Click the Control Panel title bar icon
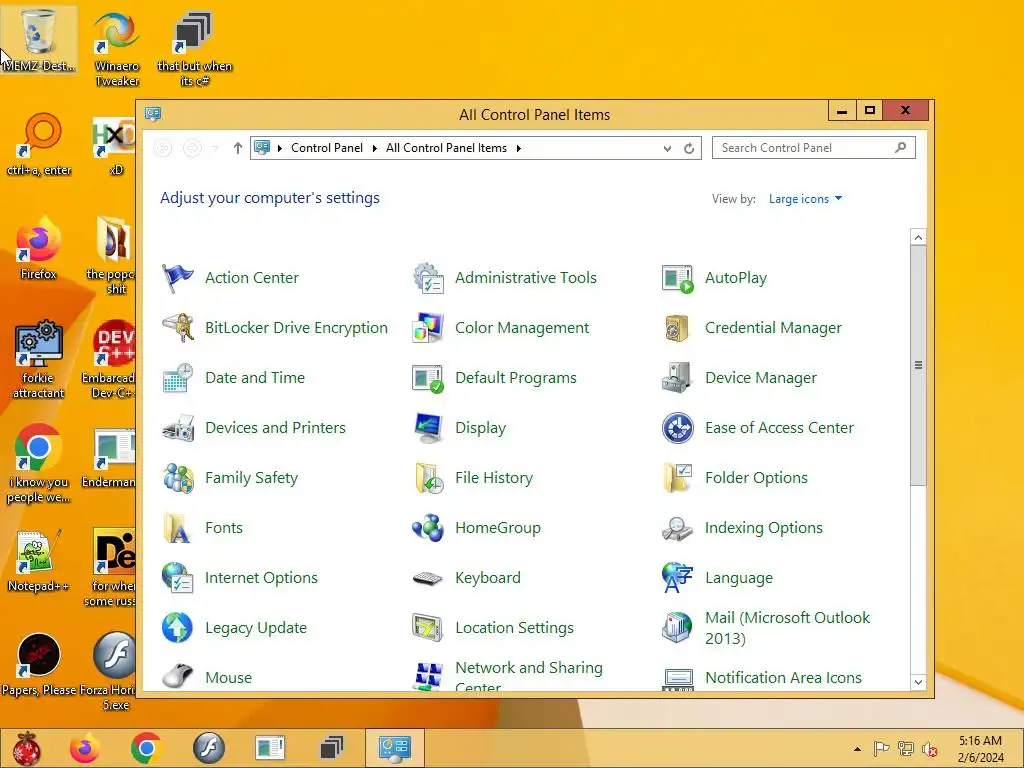Screen dimensions: 1024x768 click(153, 114)
